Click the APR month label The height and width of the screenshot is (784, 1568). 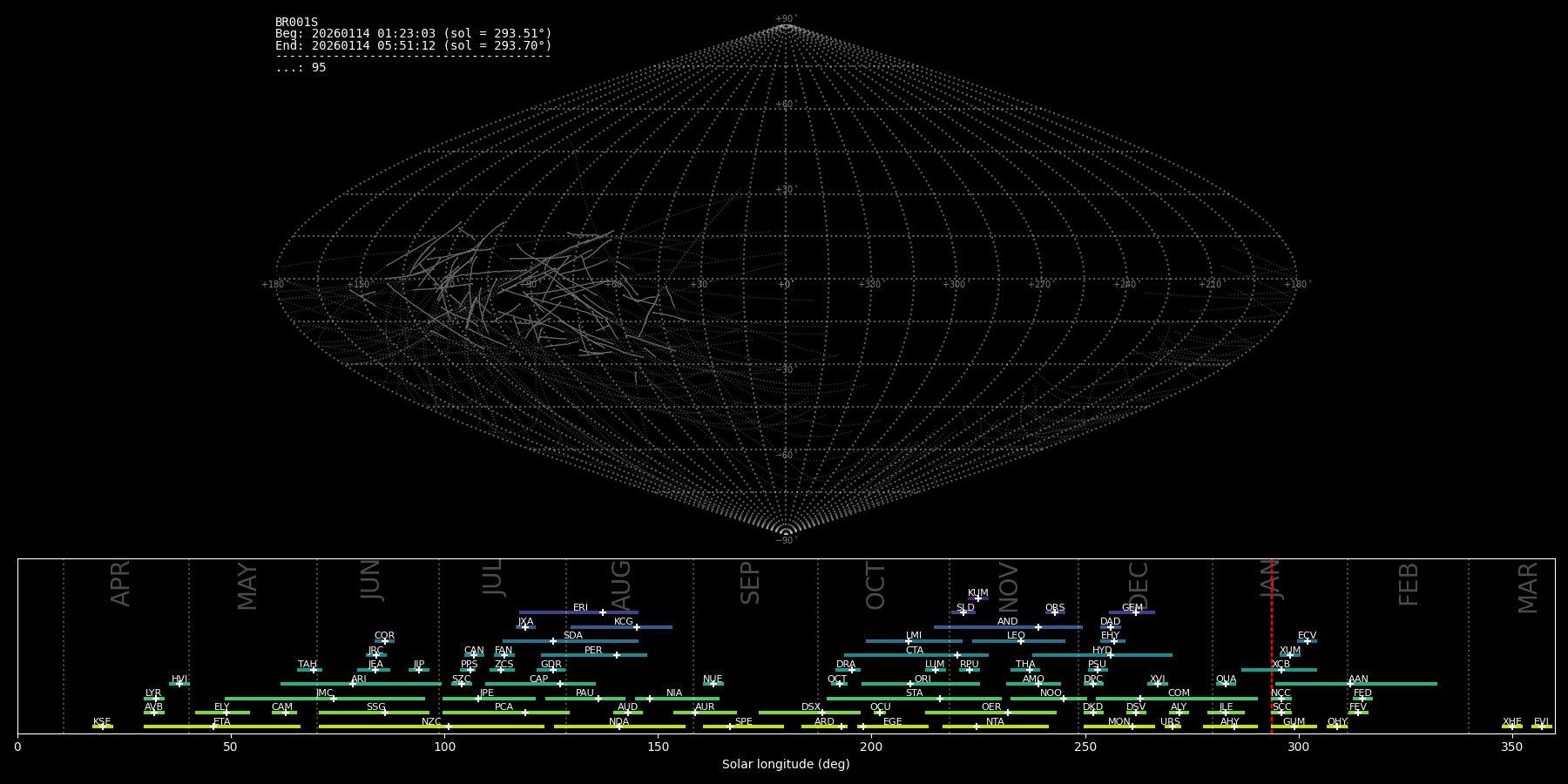pyautogui.click(x=121, y=583)
